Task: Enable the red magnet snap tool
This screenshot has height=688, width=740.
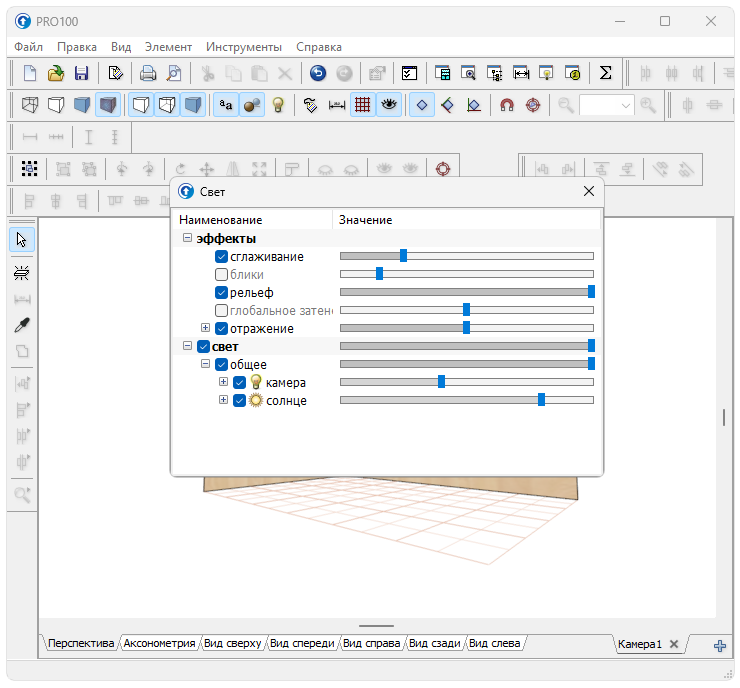Action: pyautogui.click(x=507, y=105)
